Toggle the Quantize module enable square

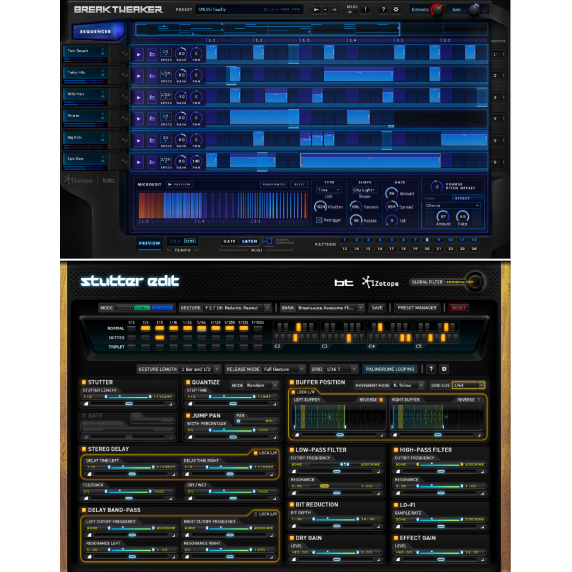pyautogui.click(x=188, y=382)
